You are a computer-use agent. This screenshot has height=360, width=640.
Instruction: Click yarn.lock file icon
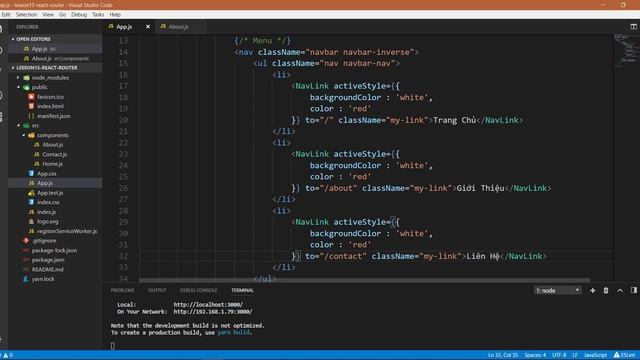point(26,279)
